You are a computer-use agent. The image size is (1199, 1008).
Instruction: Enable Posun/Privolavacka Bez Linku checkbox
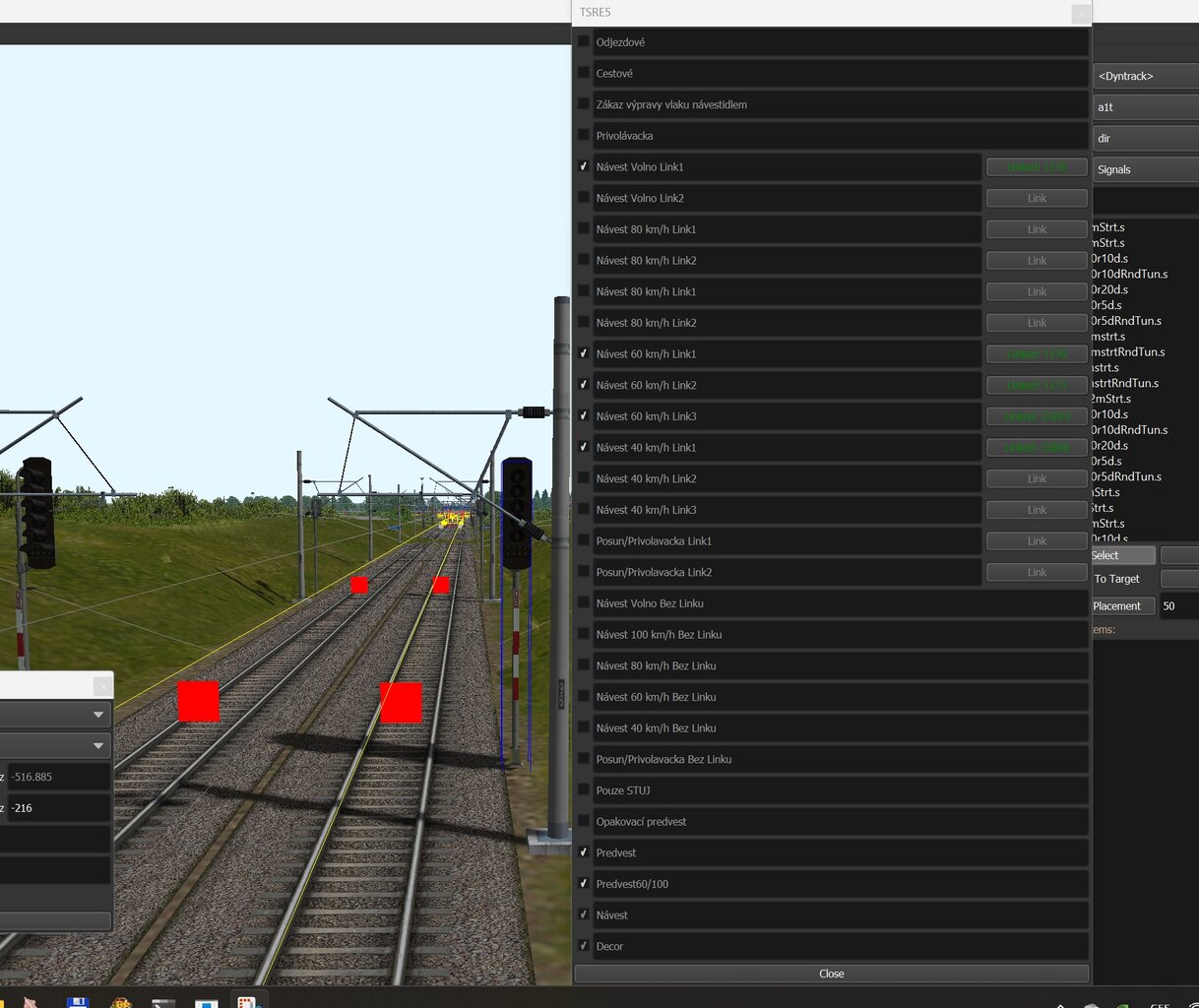(584, 759)
